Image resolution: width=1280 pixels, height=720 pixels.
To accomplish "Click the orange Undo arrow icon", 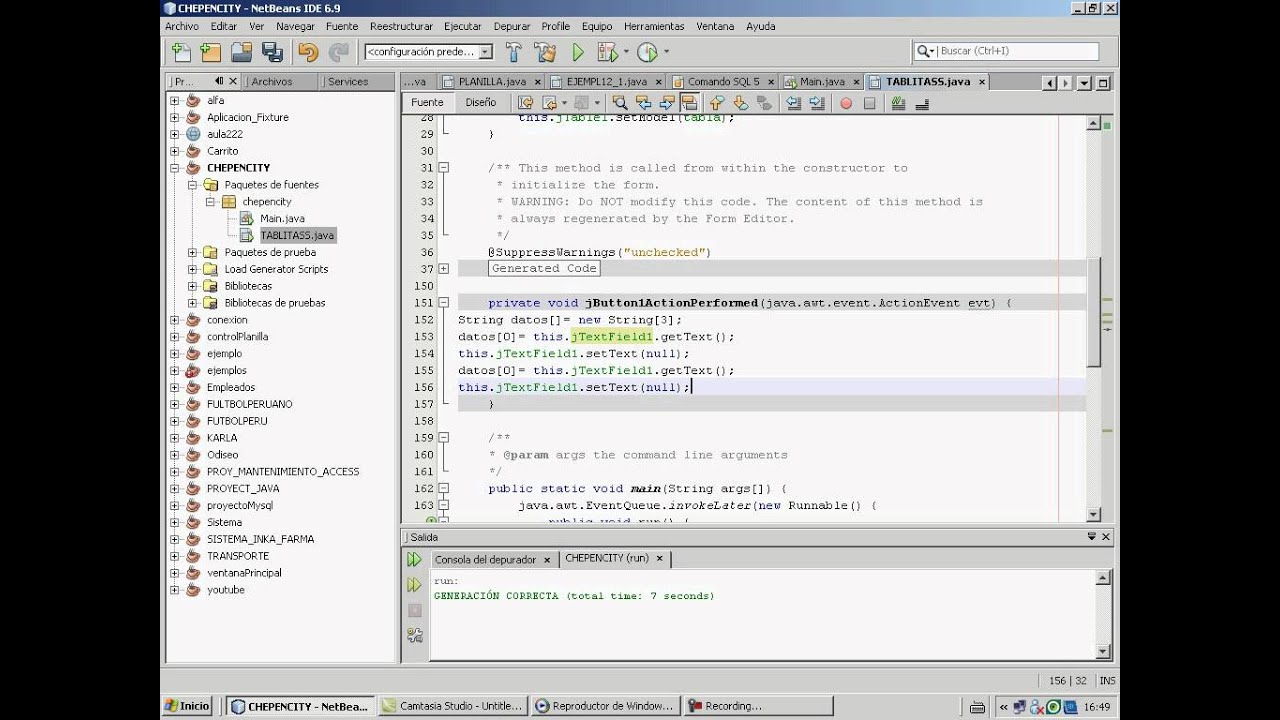I will click(308, 52).
